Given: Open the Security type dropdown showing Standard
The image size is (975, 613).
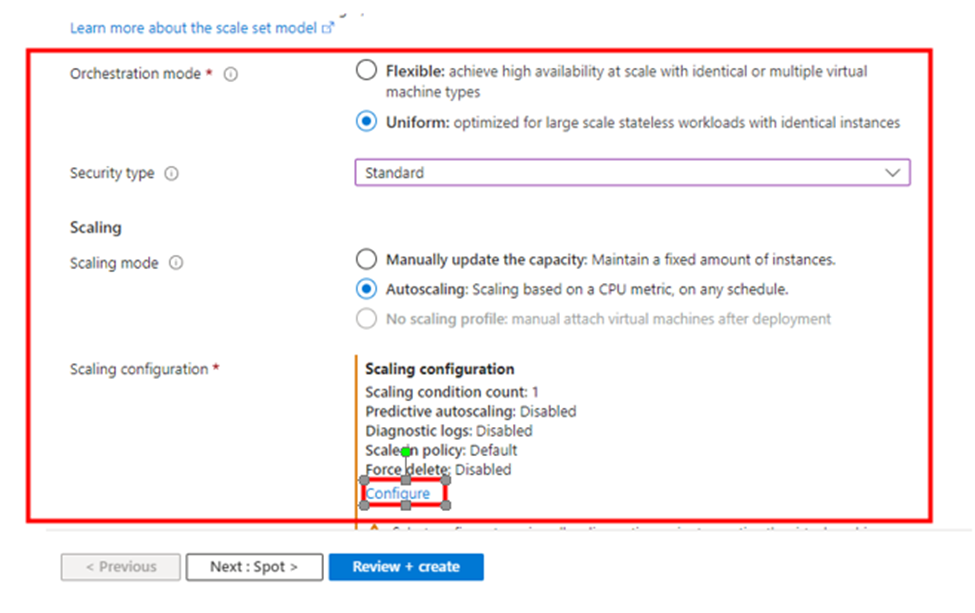Looking at the screenshot, I should click(632, 173).
